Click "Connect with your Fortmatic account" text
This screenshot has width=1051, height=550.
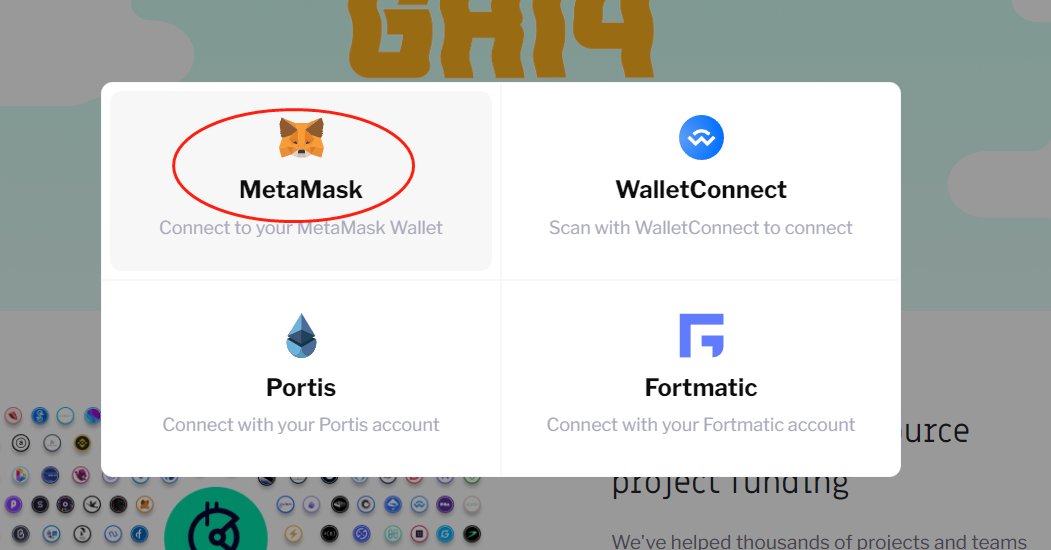coord(701,425)
